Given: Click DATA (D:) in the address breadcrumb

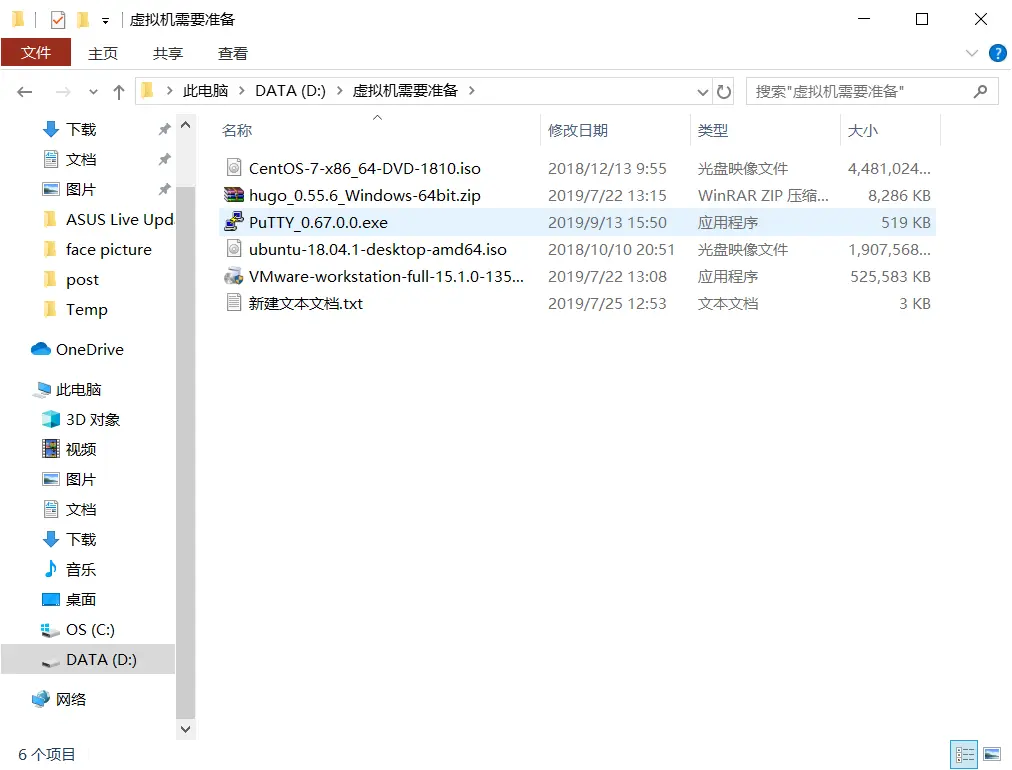Looking at the screenshot, I should tap(290, 90).
